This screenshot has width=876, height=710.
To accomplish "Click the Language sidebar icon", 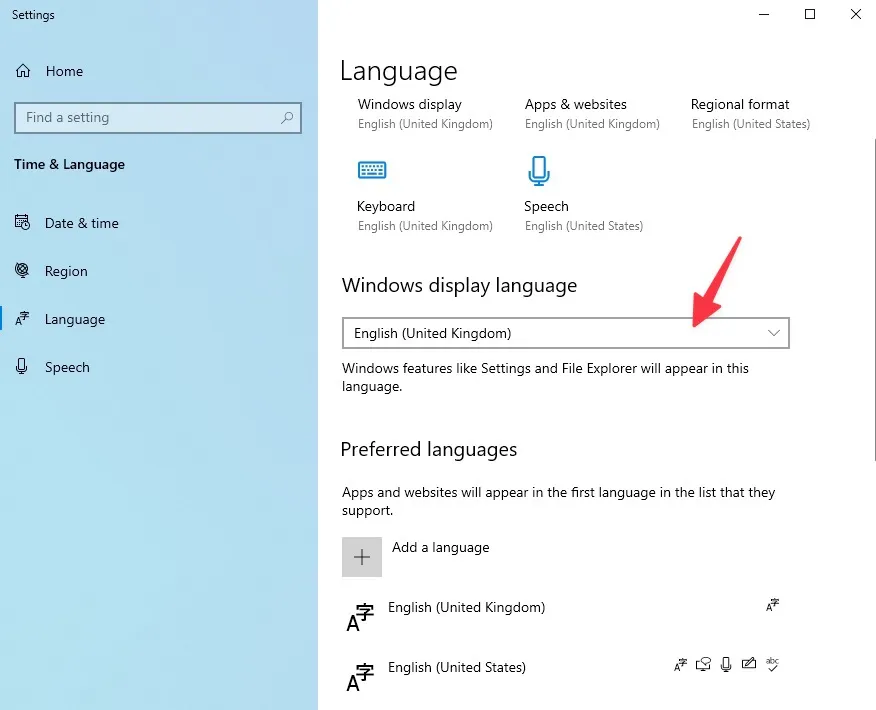I will (22, 318).
